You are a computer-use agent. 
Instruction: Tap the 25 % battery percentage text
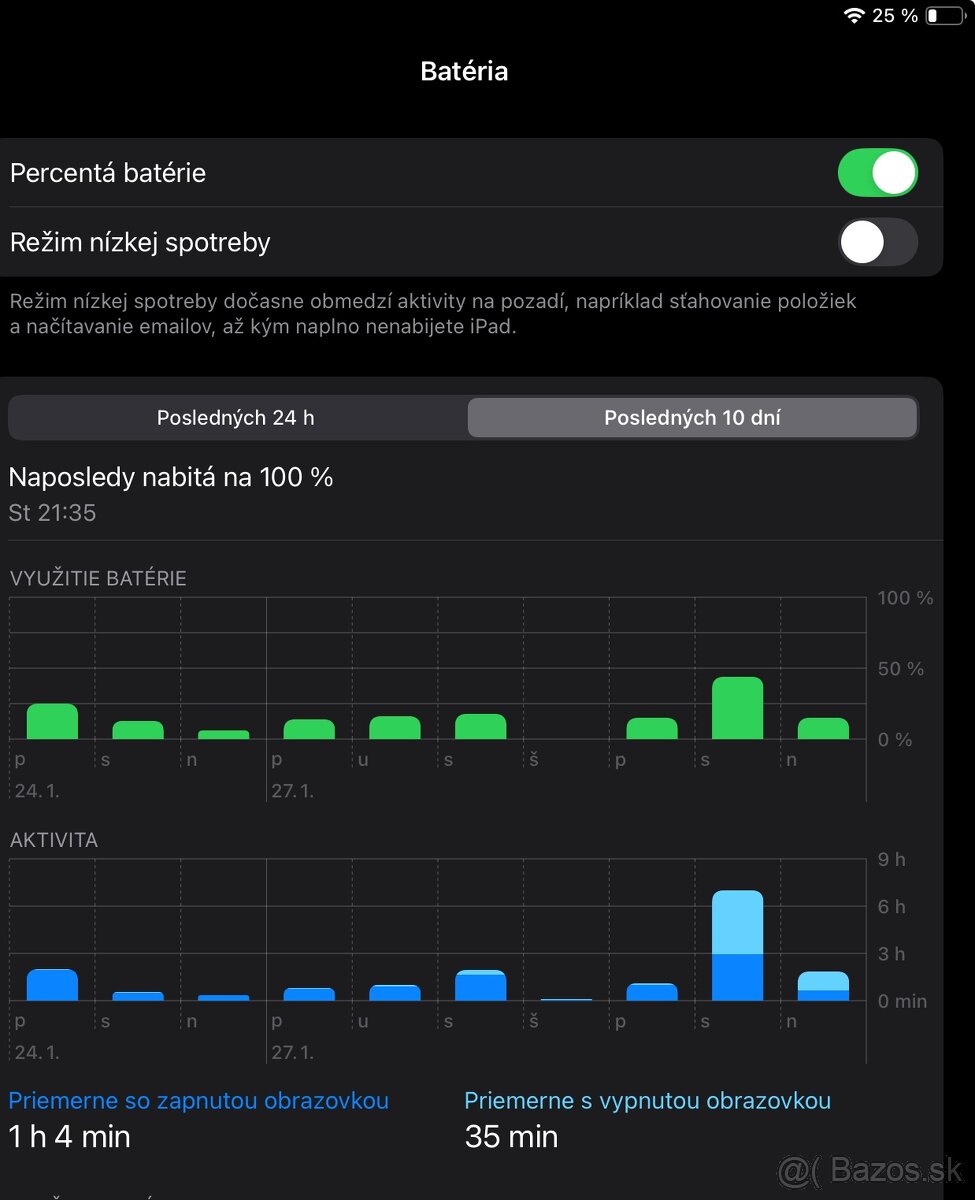point(895,16)
